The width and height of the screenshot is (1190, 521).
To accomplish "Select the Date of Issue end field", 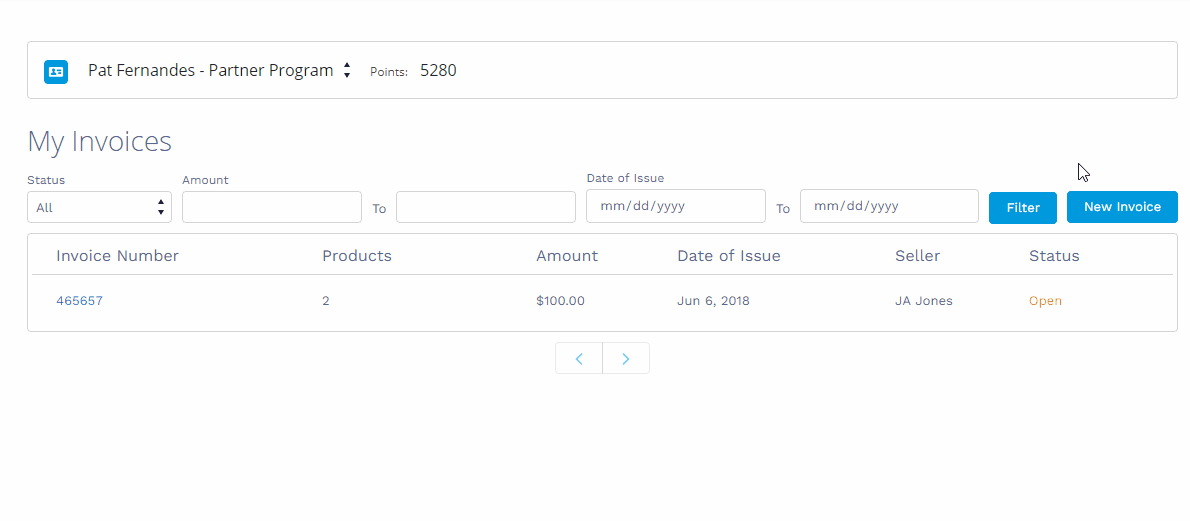I will click(889, 207).
